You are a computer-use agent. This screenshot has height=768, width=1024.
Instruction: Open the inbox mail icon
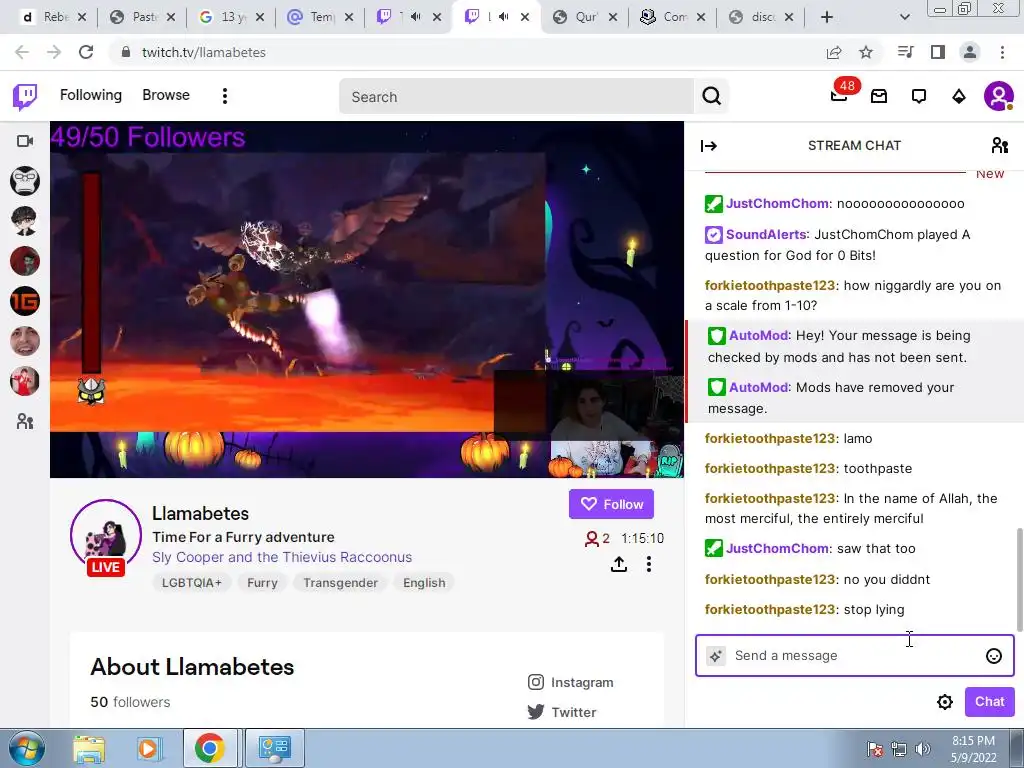coord(879,97)
